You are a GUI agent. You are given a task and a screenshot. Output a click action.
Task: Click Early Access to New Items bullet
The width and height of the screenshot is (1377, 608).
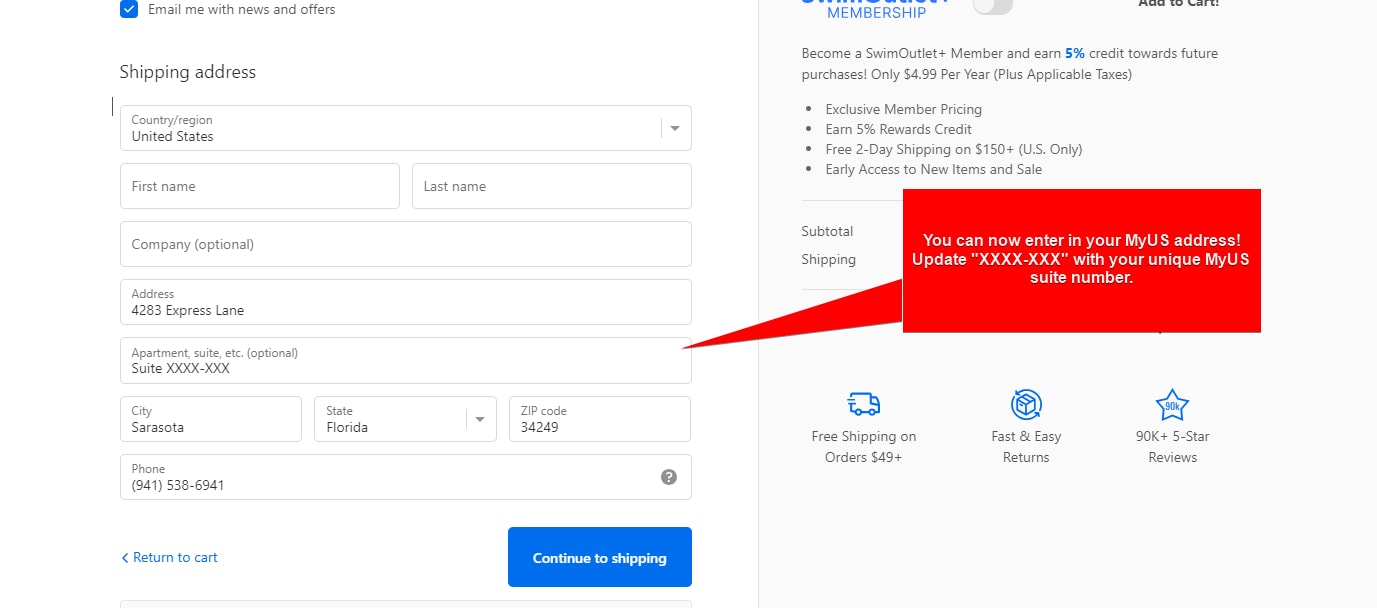[x=934, y=169]
